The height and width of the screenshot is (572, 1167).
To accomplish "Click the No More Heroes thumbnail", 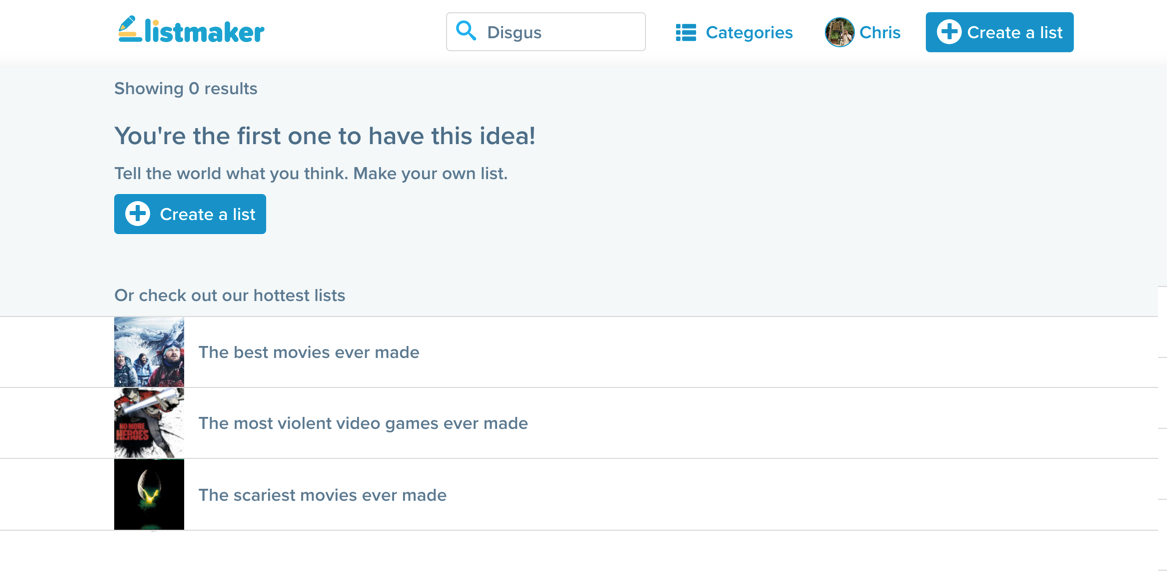I will tap(149, 423).
